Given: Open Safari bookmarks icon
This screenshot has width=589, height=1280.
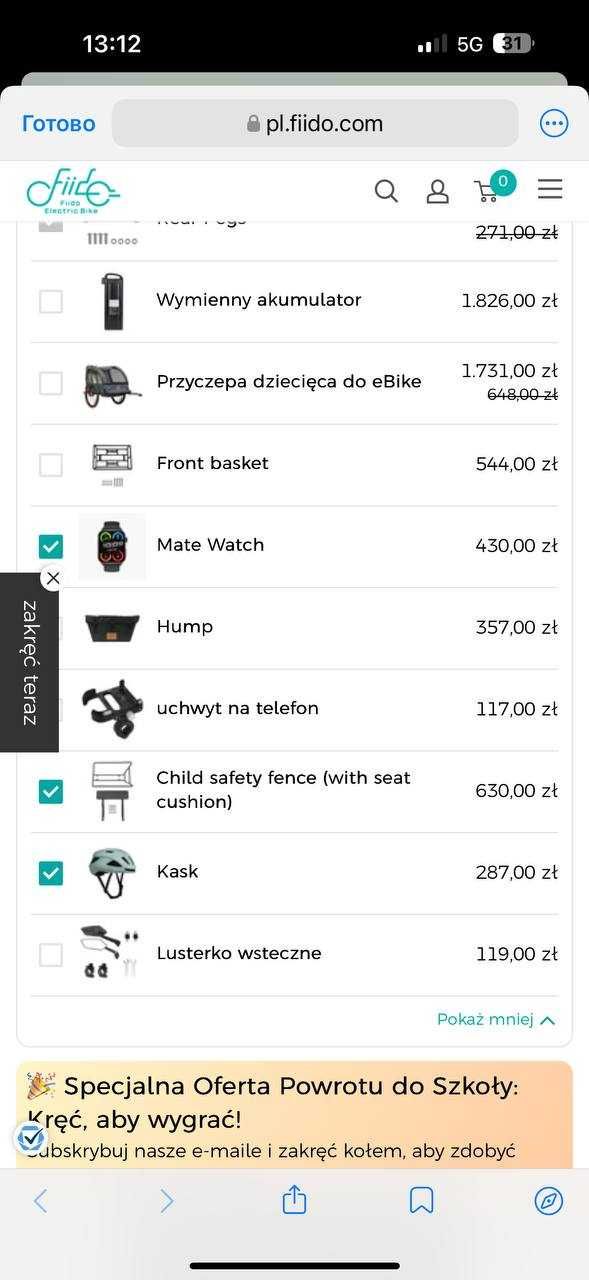Looking at the screenshot, I should [x=422, y=1200].
